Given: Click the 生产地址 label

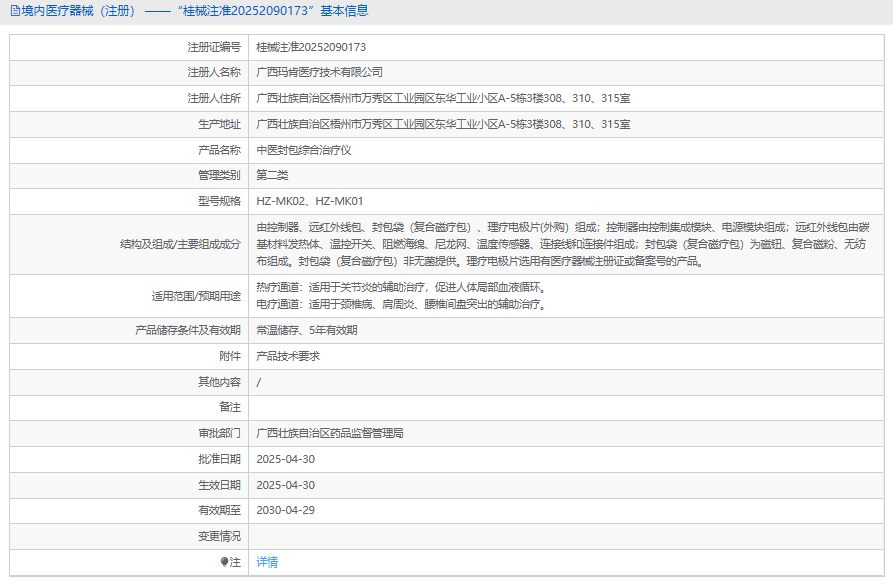Looking at the screenshot, I should [x=219, y=124].
